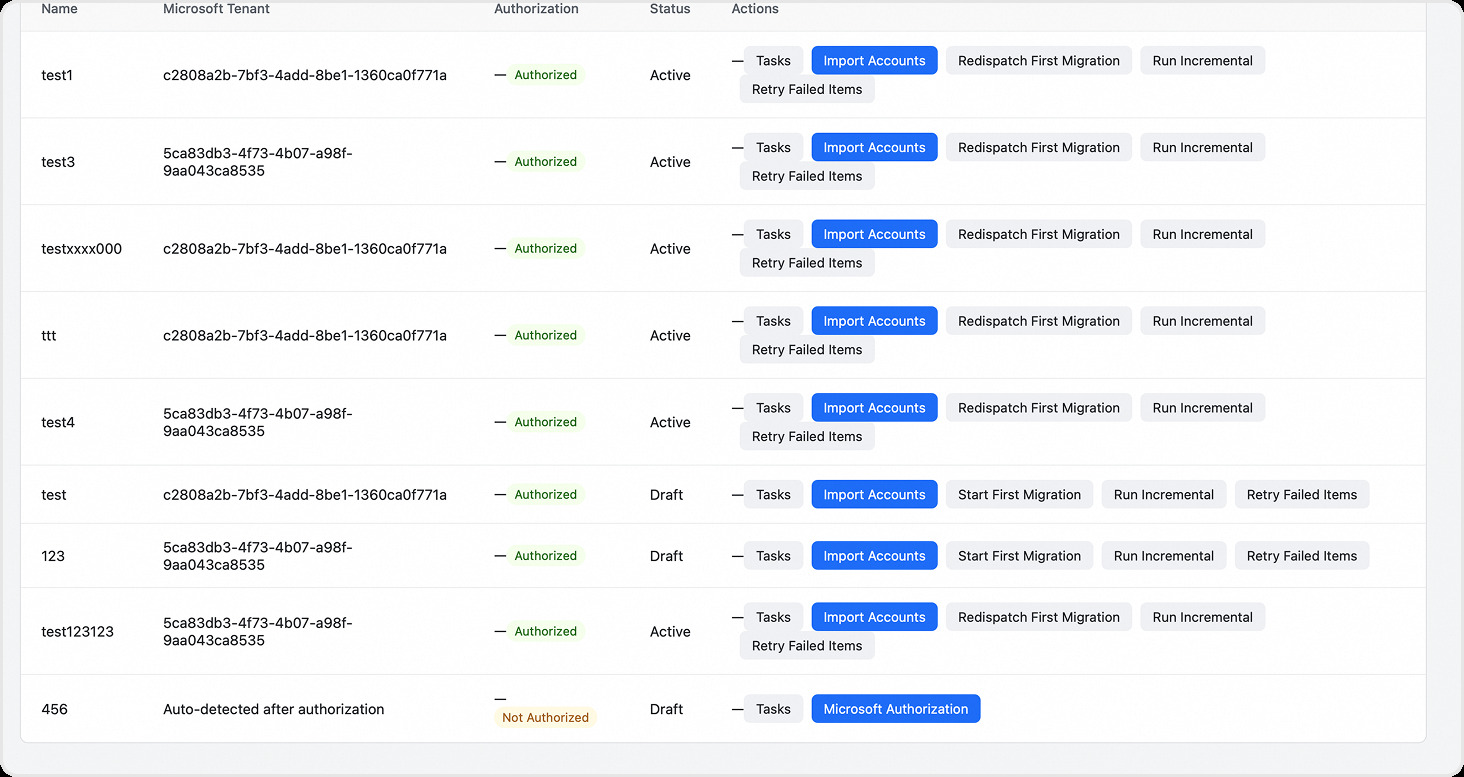The width and height of the screenshot is (1464, 777).
Task: Click the Authorized badge in test1 row
Action: pyautogui.click(x=545, y=75)
